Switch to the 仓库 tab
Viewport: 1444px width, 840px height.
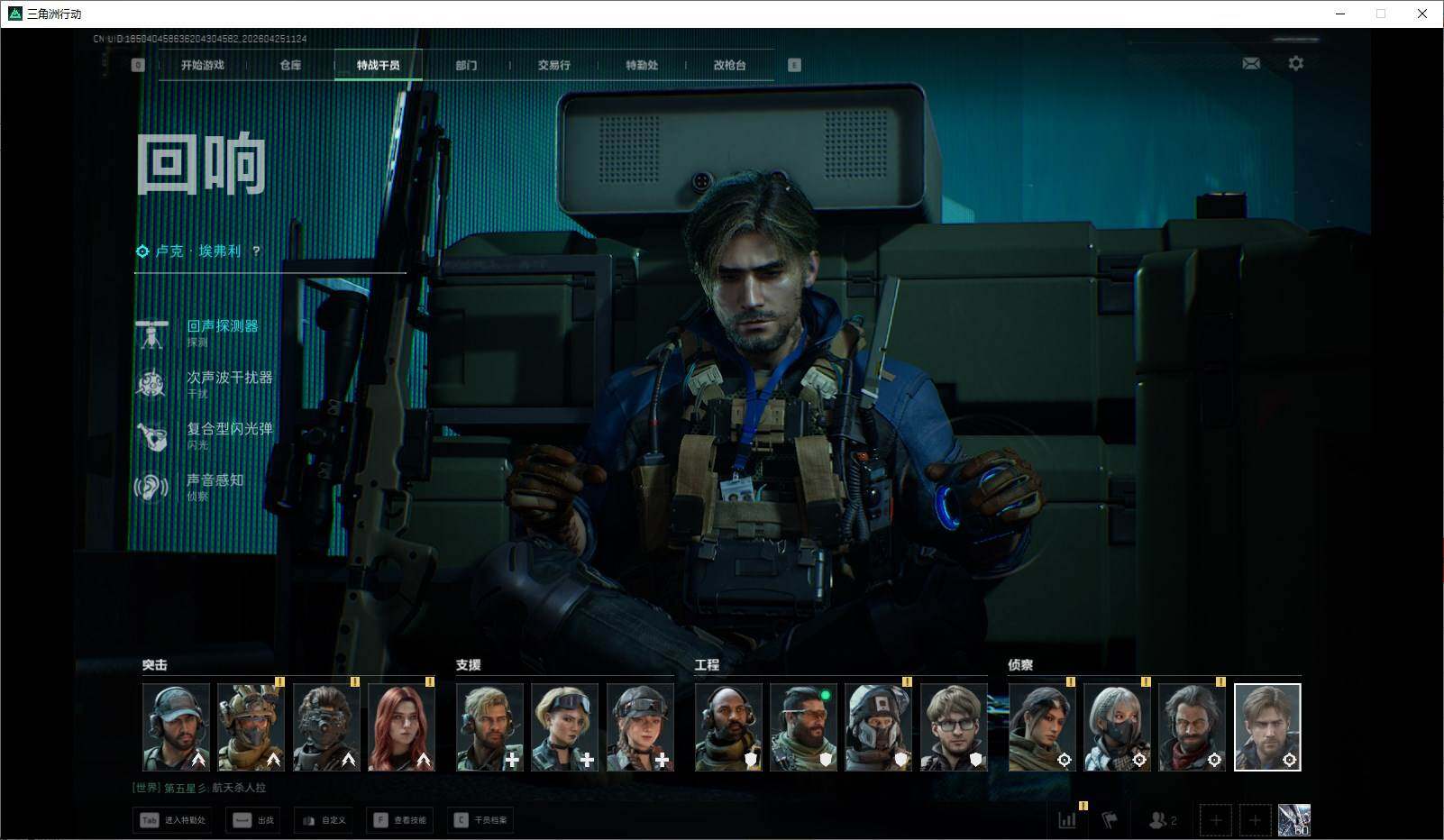tap(290, 65)
